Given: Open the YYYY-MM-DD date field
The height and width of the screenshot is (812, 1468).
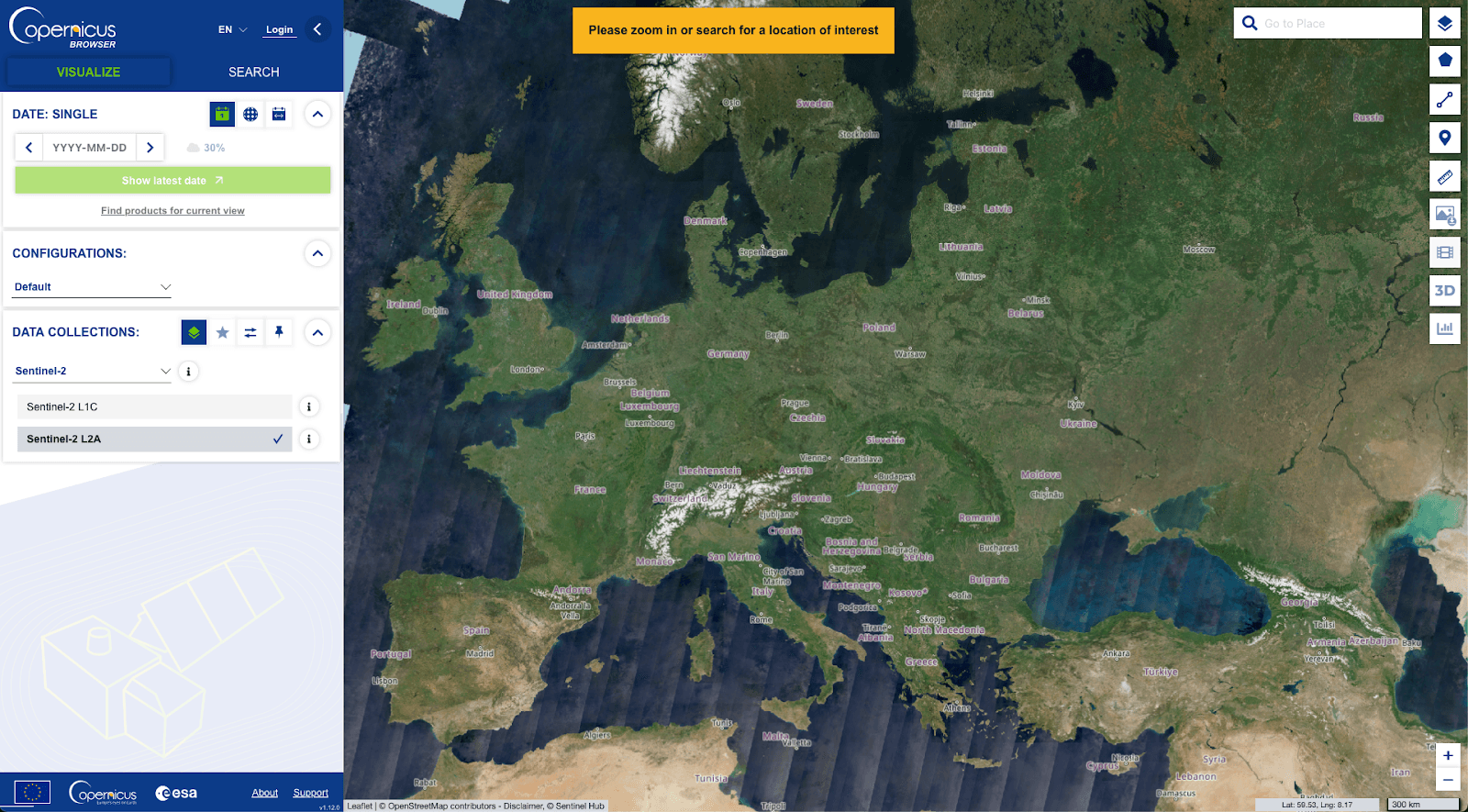Looking at the screenshot, I should click(89, 147).
